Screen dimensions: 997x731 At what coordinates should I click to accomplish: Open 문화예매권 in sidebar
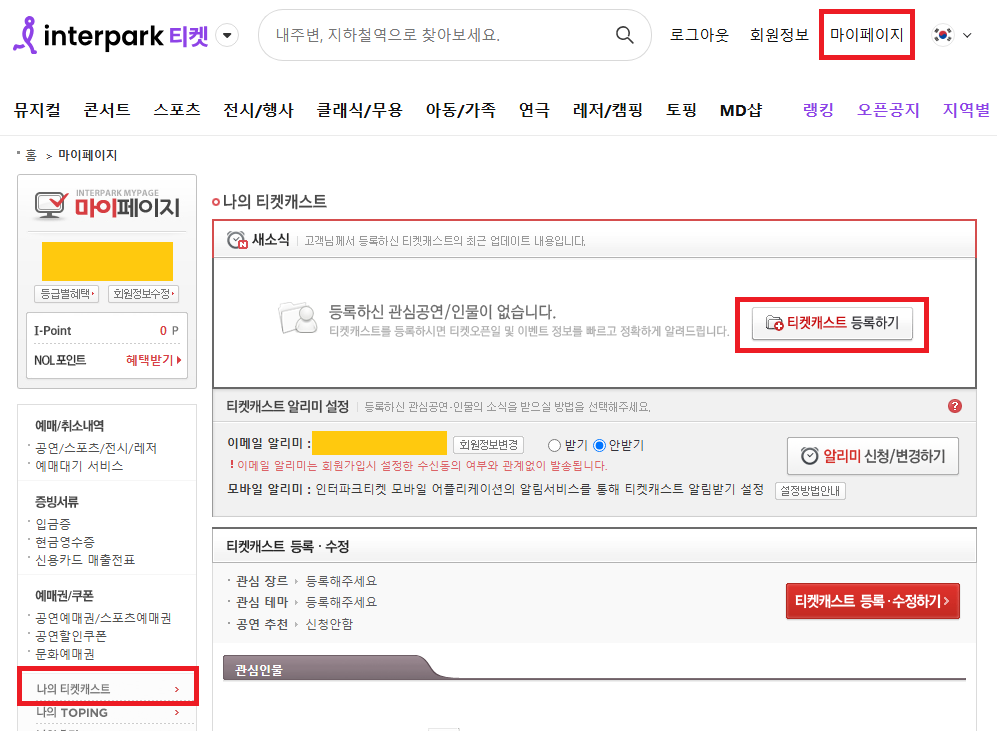[65, 654]
